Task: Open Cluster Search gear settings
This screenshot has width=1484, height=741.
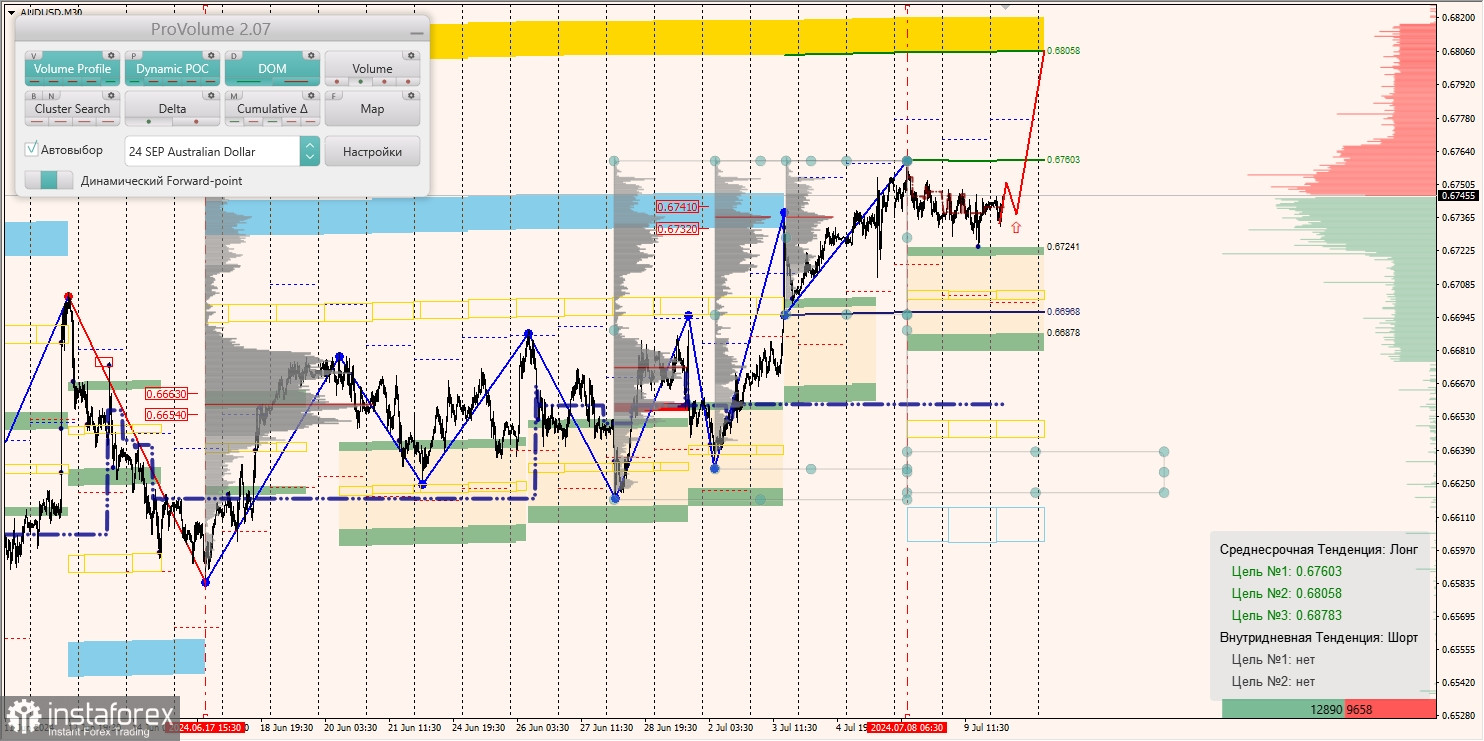Action: click(x=111, y=95)
